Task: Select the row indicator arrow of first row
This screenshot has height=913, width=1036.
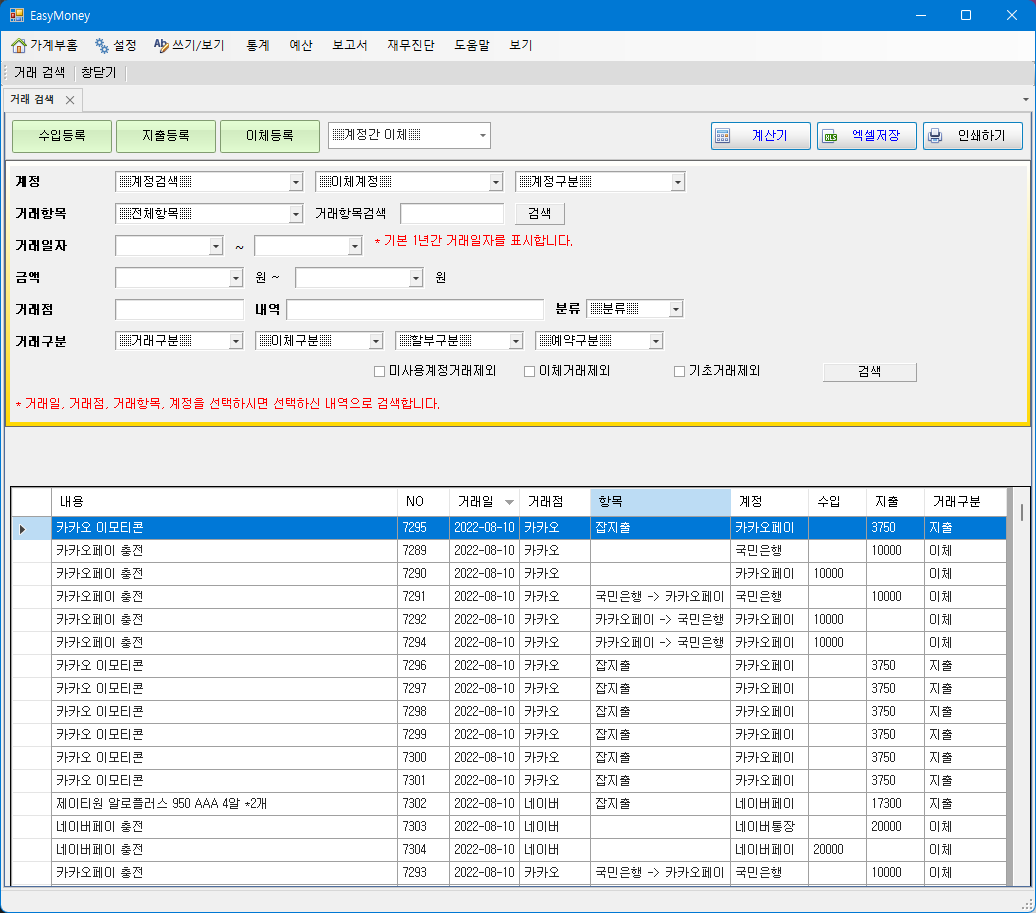Action: [x=23, y=529]
